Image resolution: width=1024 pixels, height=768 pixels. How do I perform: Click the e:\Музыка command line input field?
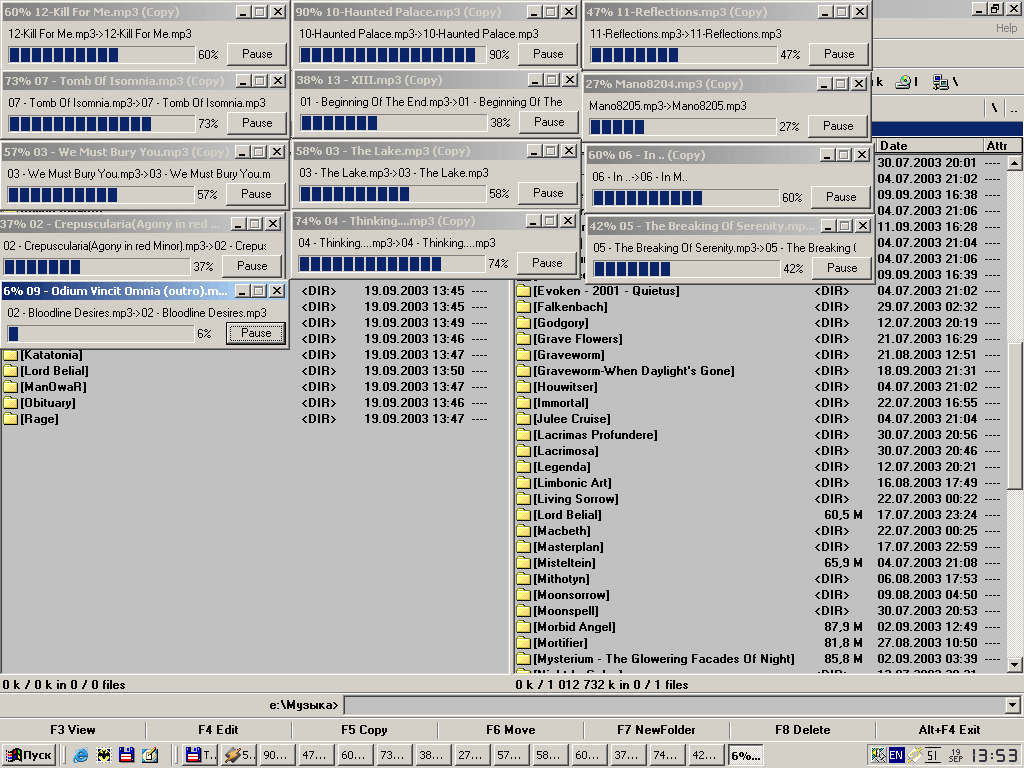tap(675, 705)
